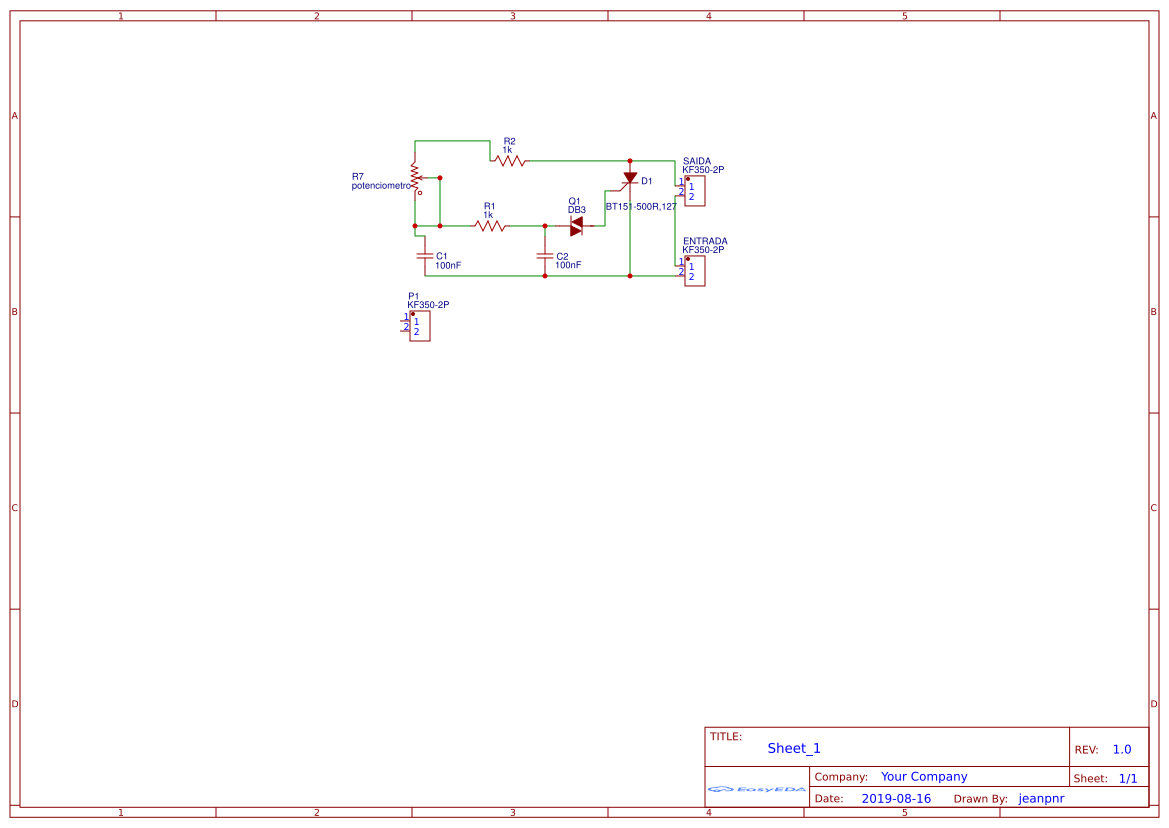Screen dimensions: 1169x828
Task: Select the Sheet 1/1 label
Action: coord(1130,777)
